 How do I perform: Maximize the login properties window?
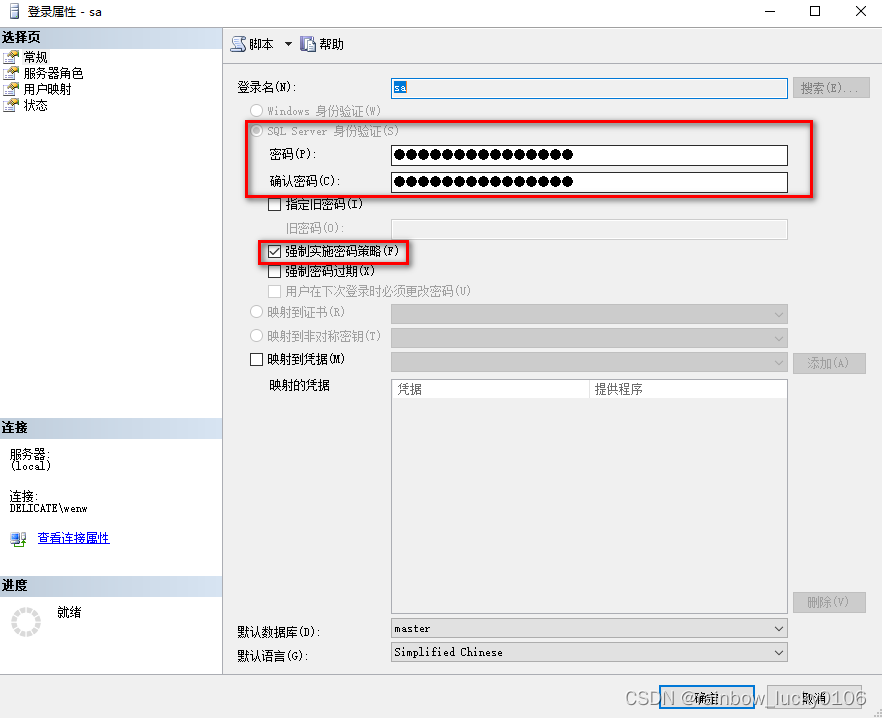[x=814, y=11]
